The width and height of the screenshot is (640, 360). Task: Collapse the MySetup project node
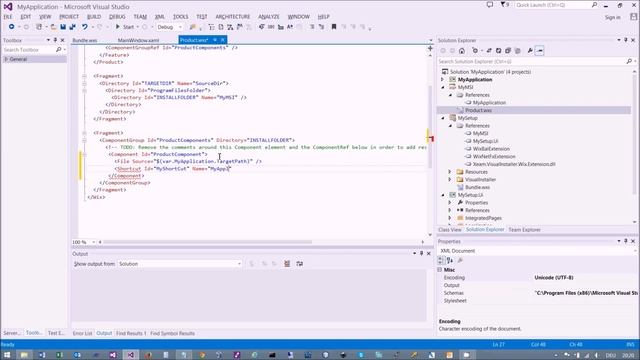pos(442,118)
